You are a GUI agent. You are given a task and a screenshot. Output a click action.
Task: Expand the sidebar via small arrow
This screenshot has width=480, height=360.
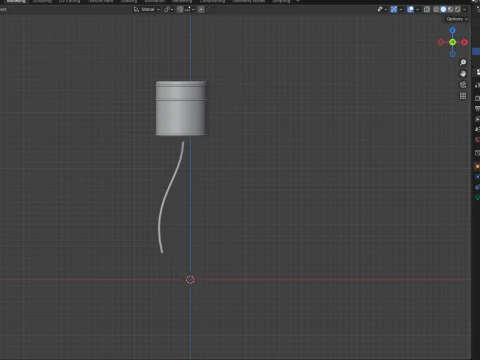point(470,32)
